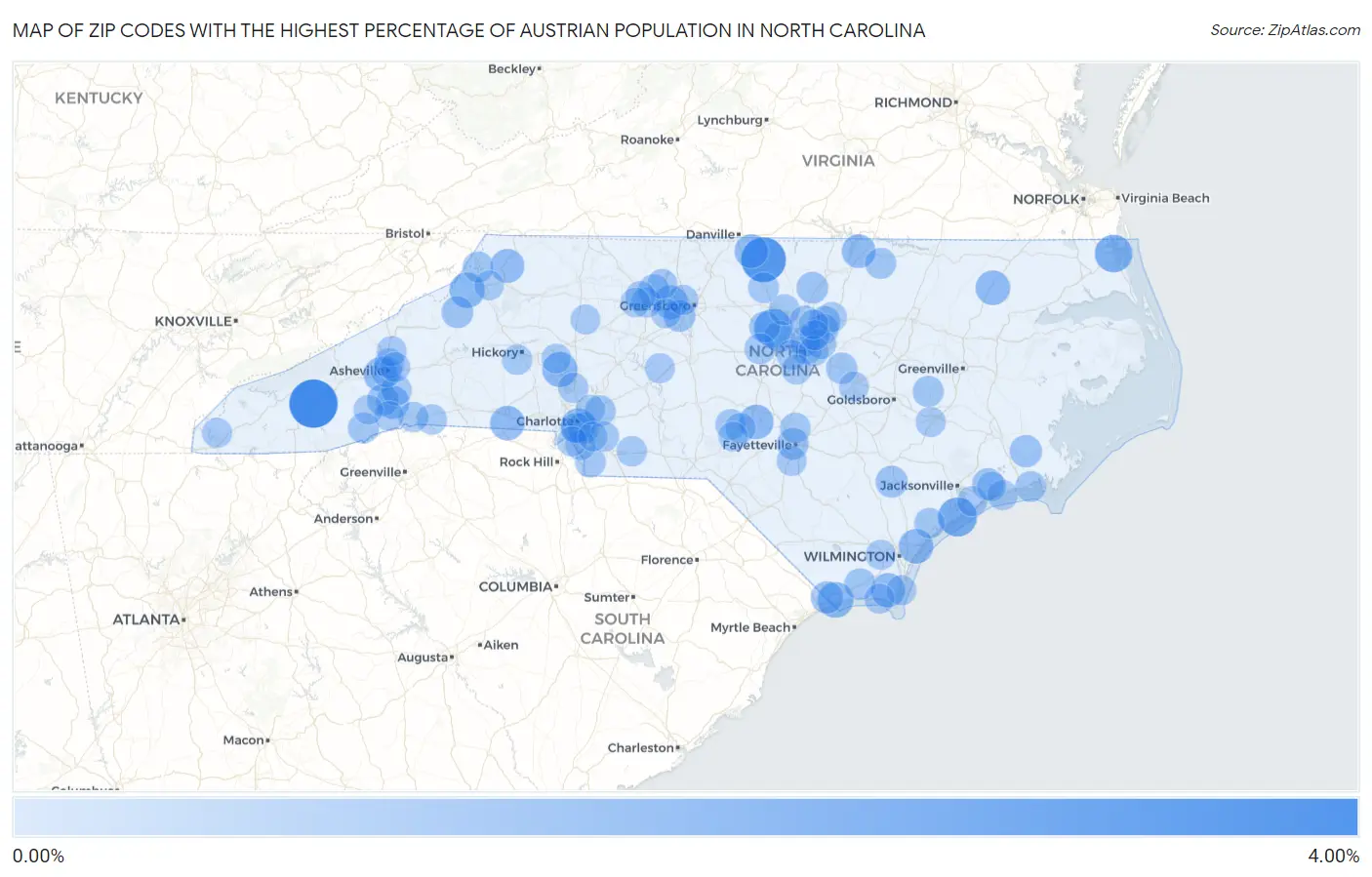Click the bubble near Norfolk at coast
The width and height of the screenshot is (1372, 877).
click(1113, 254)
